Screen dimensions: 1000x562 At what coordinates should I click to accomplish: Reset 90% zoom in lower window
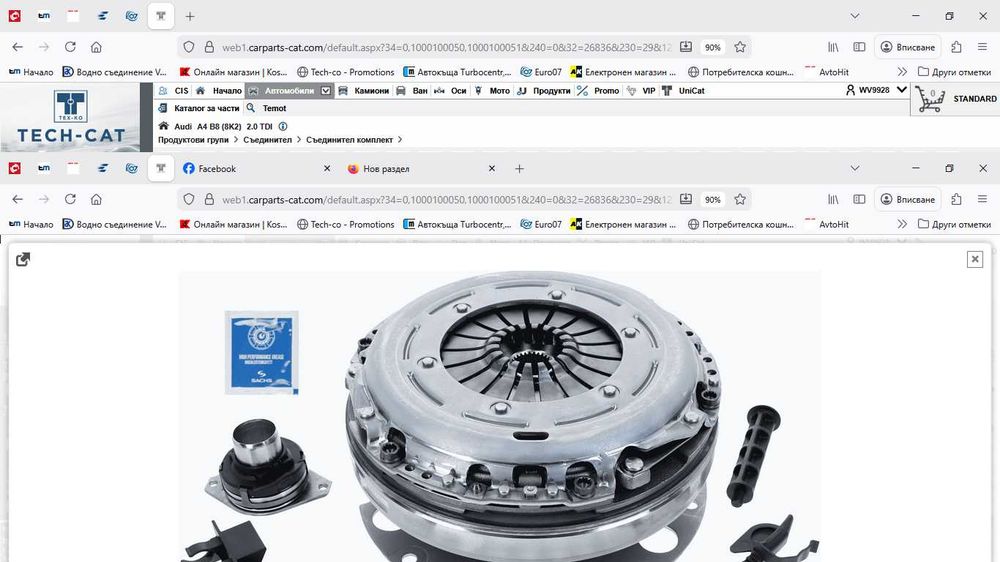pos(712,200)
